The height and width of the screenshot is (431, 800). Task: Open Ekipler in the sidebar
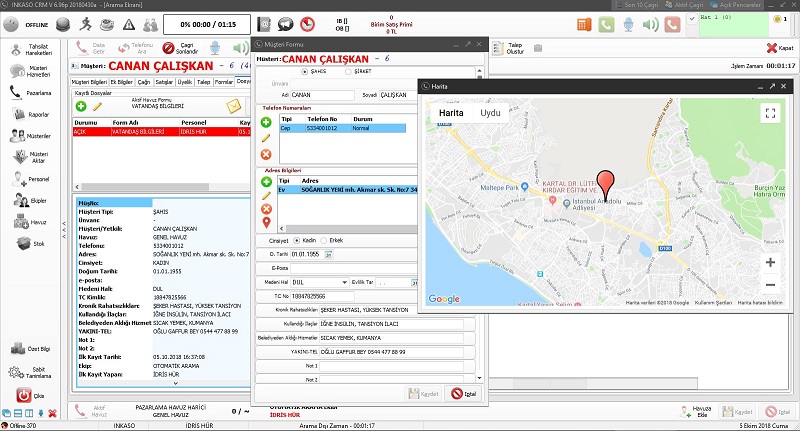coord(32,200)
